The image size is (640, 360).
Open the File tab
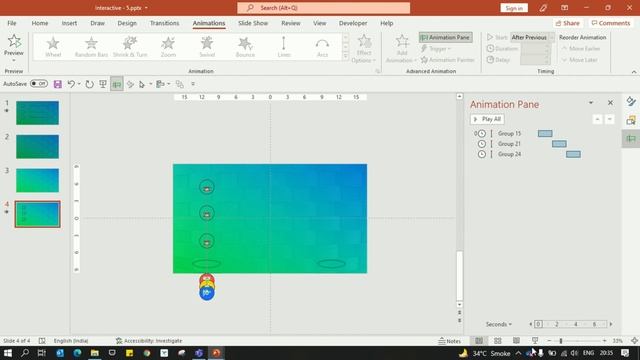coord(12,23)
